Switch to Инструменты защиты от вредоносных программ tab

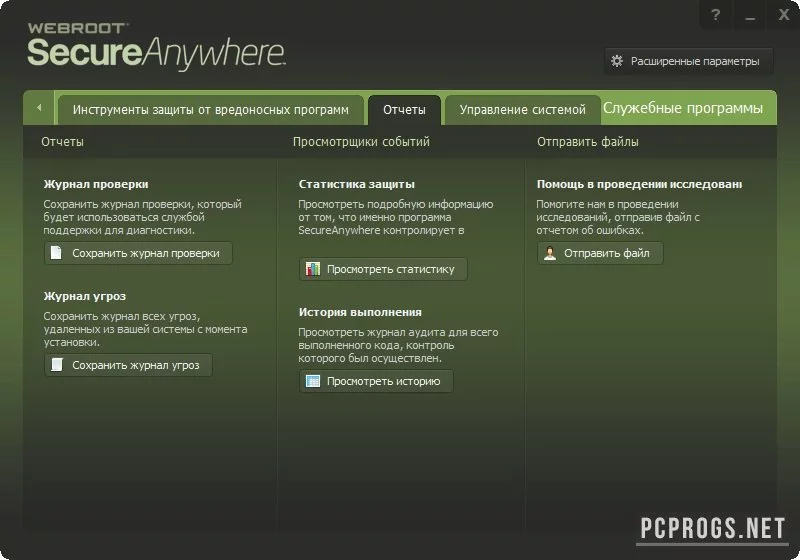[x=210, y=110]
